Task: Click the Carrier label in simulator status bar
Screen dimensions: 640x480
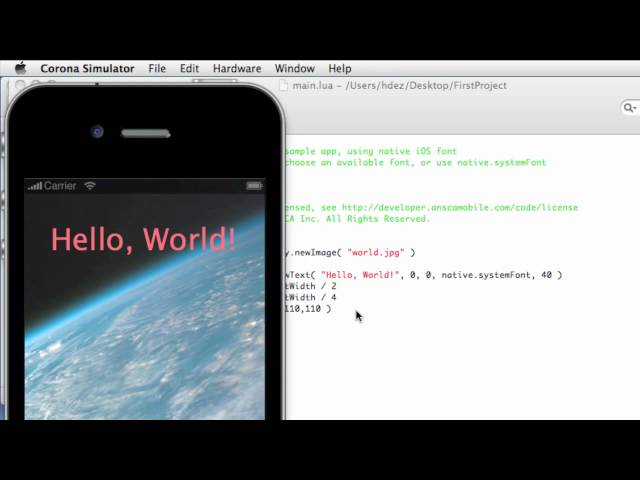Action: point(60,186)
